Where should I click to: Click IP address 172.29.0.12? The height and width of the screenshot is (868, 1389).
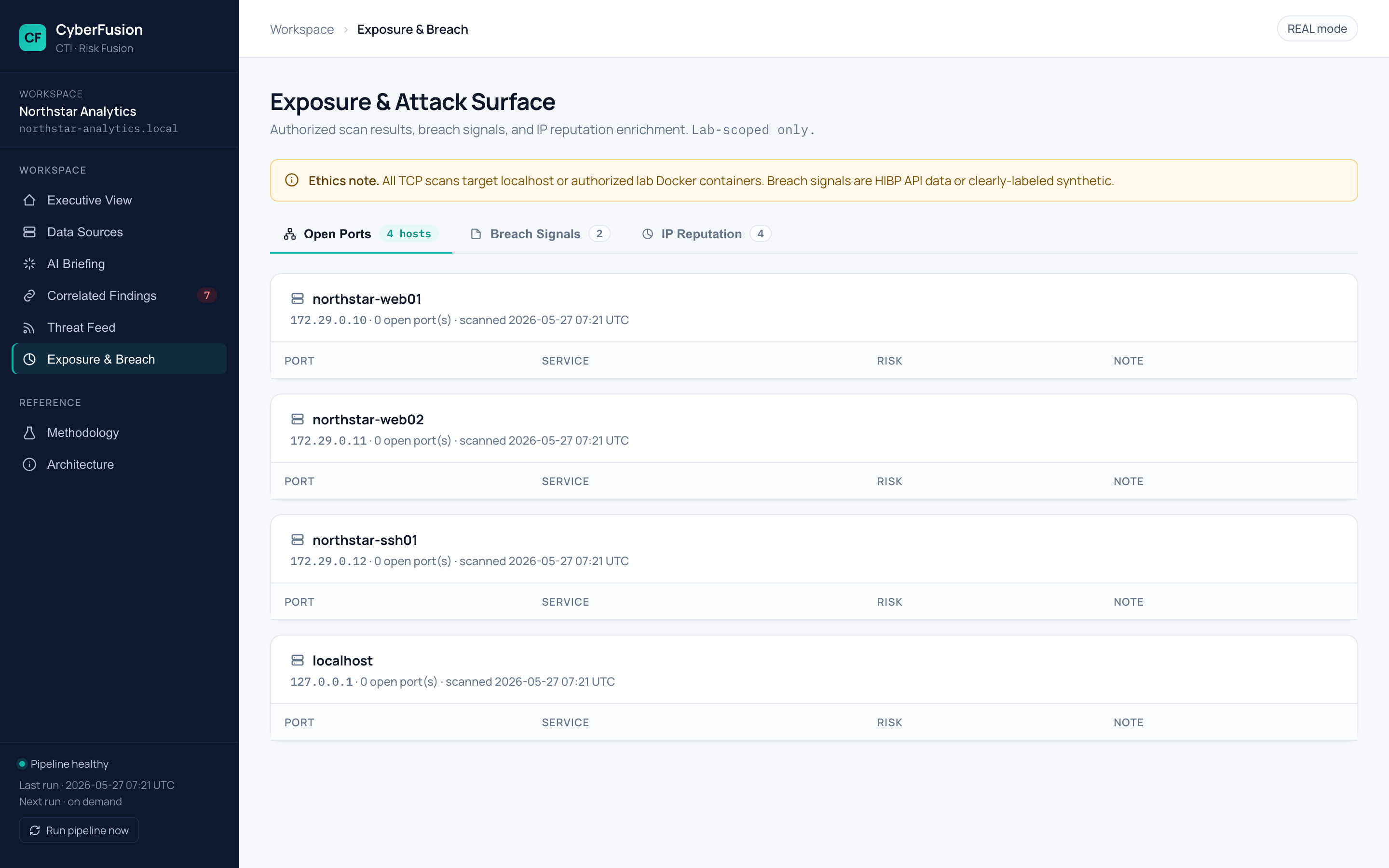(328, 561)
